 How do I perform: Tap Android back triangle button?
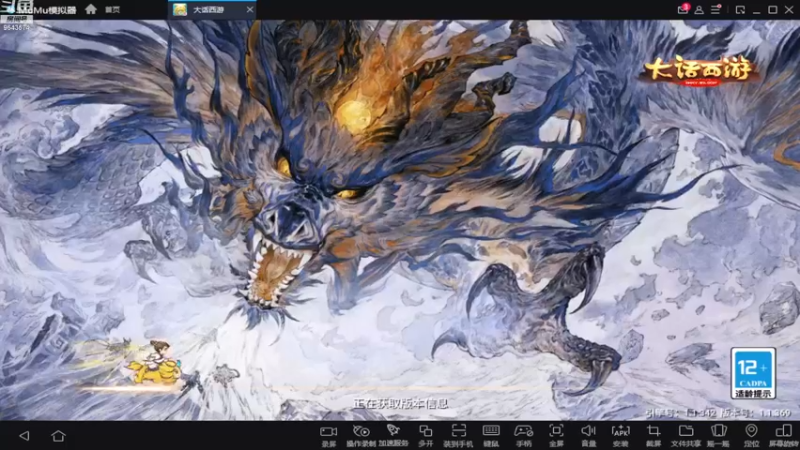click(x=24, y=436)
